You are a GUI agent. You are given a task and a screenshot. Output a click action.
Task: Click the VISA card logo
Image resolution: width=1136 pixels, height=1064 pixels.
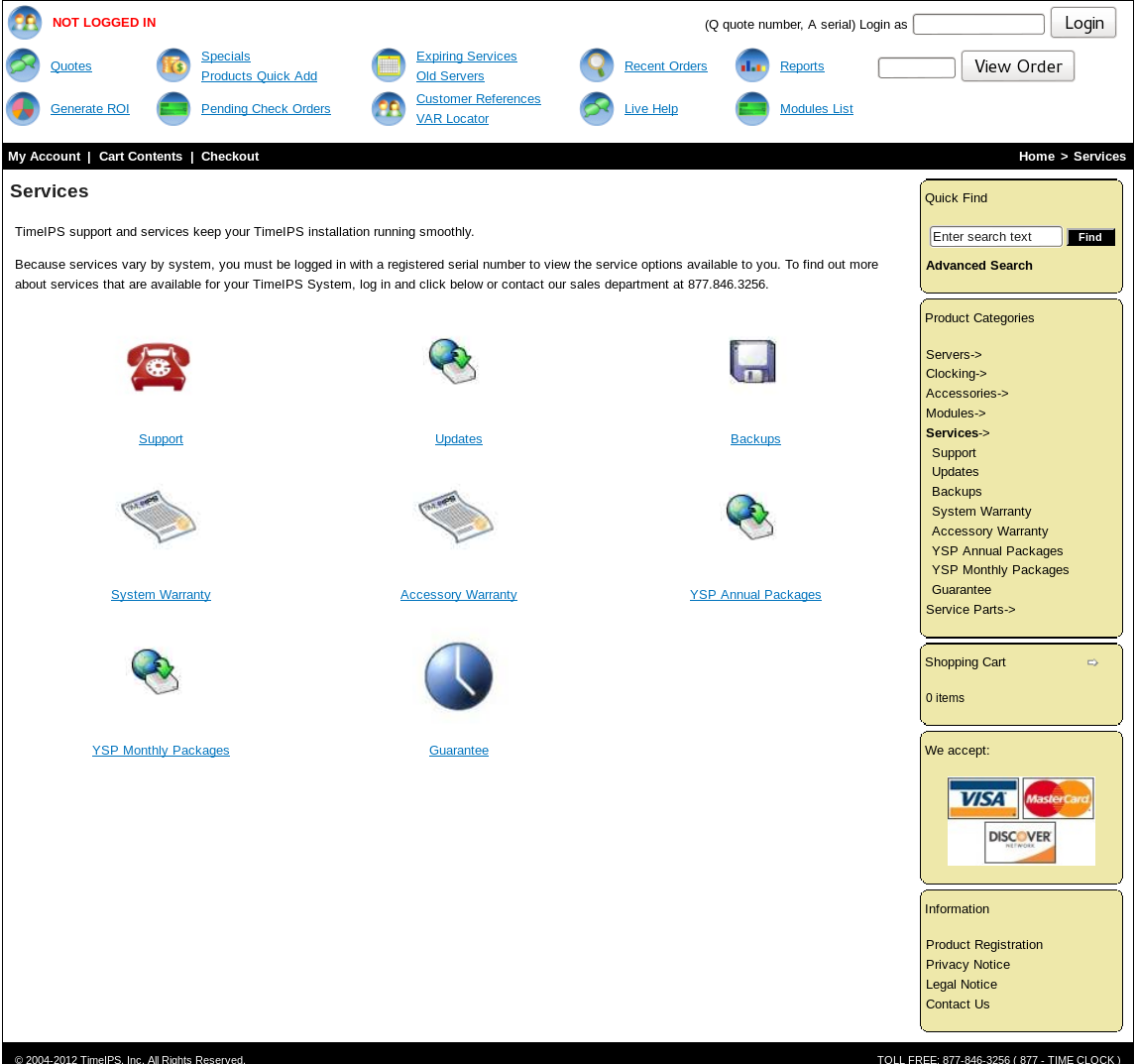983,798
